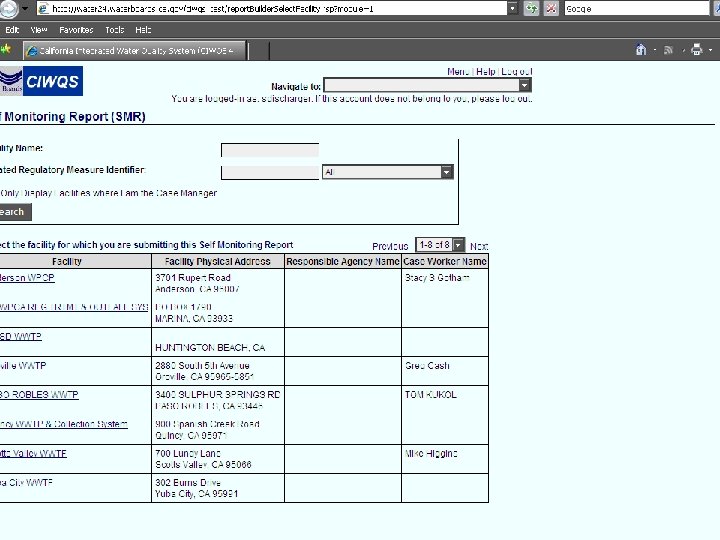This screenshot has width=720, height=540.
Task: Click the Case Worker Name column header
Action: coord(444,261)
